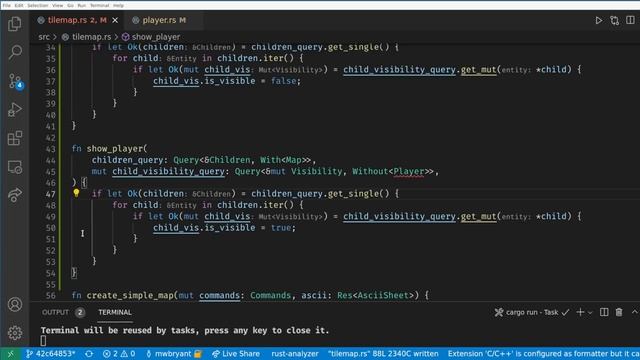Open the Explorer view in activity bar
The height and width of the screenshot is (360, 640).
click(15, 24)
